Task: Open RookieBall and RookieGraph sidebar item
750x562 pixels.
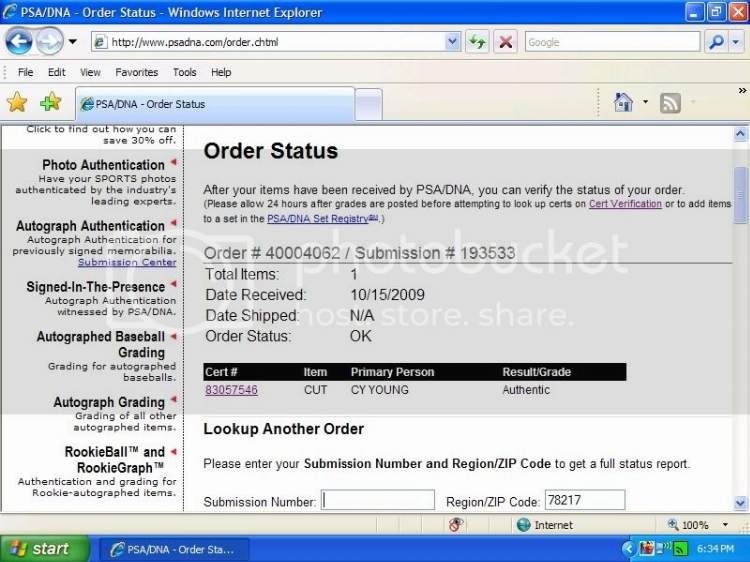Action: coord(115,460)
